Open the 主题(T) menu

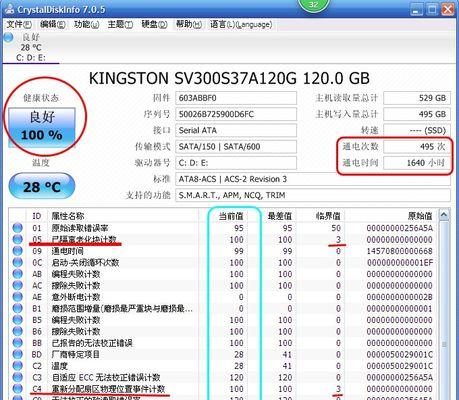point(120,24)
